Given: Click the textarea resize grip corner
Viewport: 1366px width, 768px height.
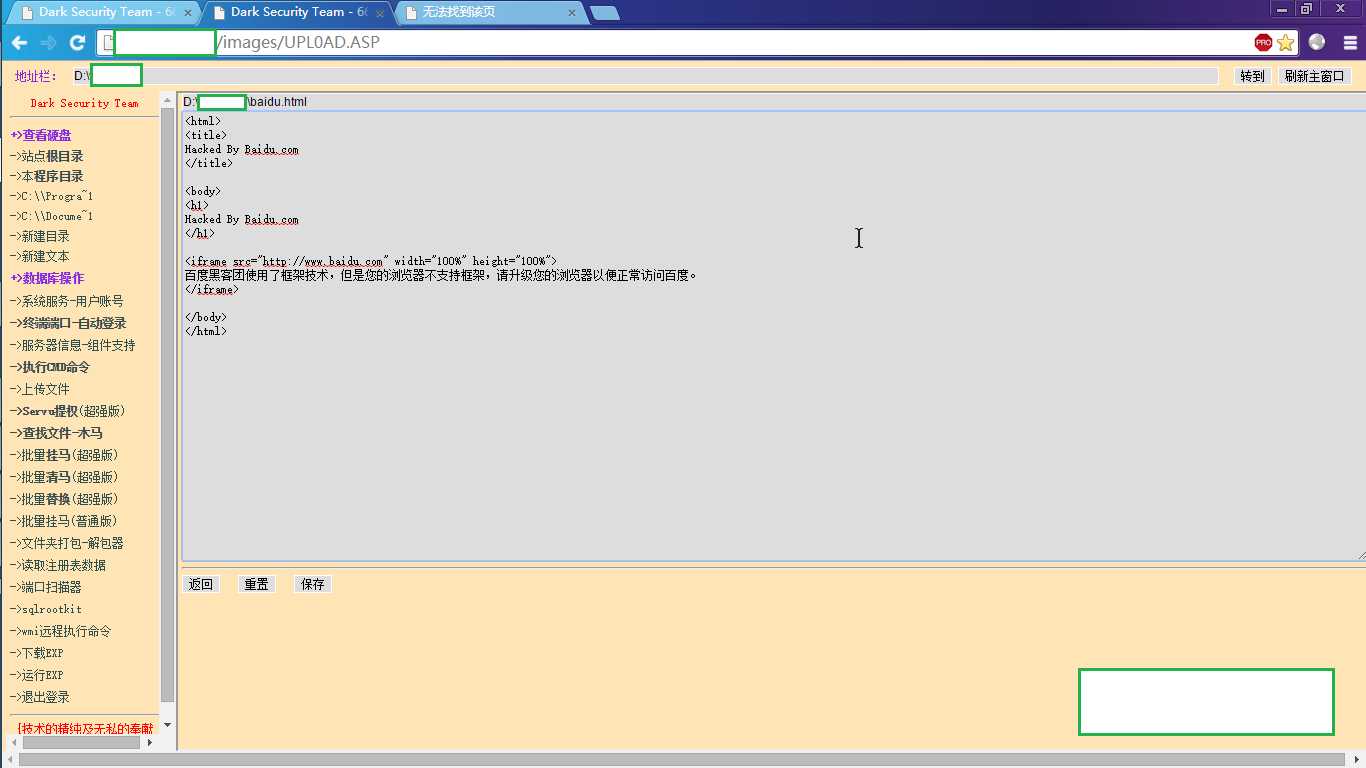Looking at the screenshot, I should (x=1361, y=555).
